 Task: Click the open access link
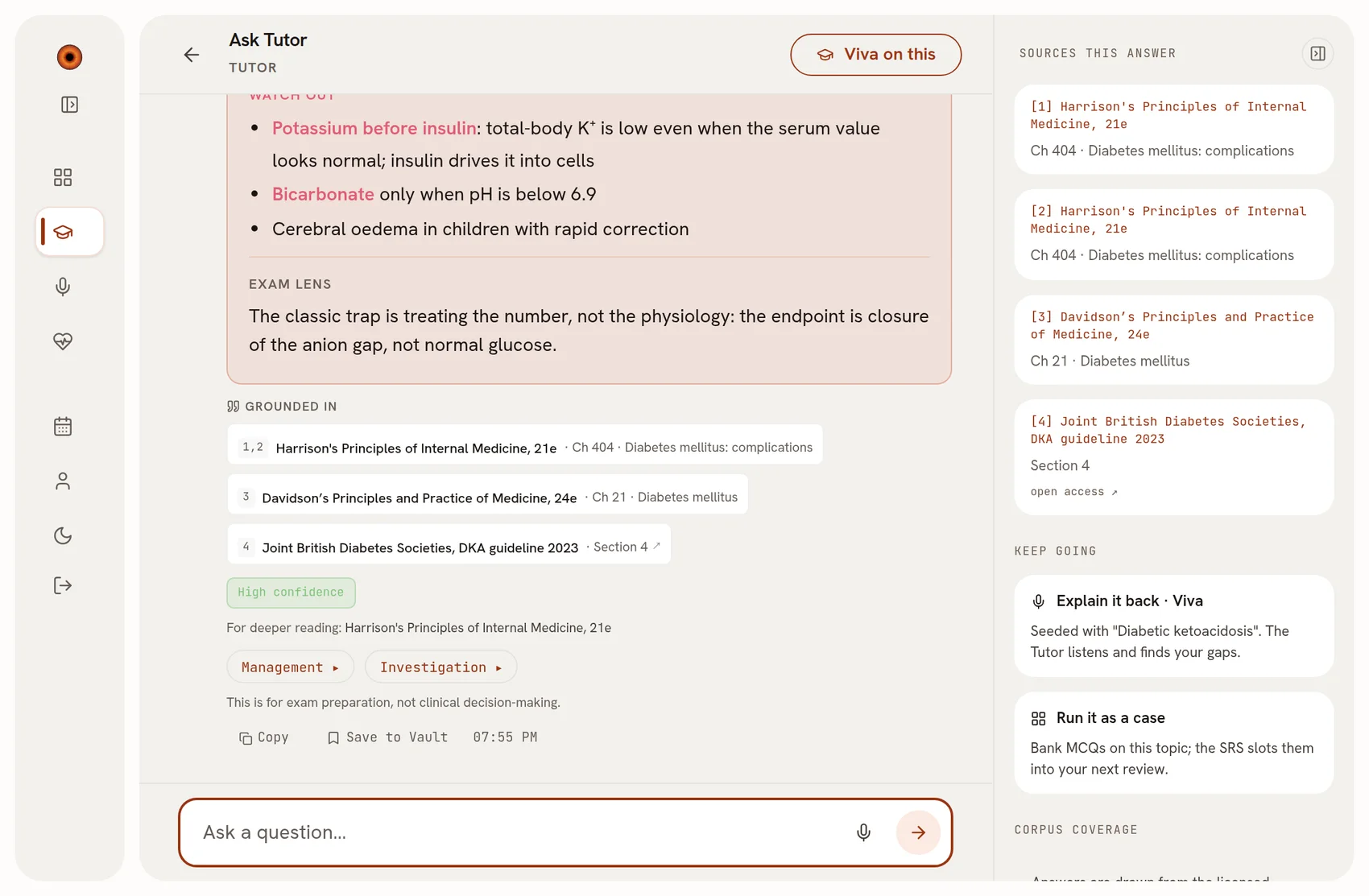click(x=1073, y=492)
